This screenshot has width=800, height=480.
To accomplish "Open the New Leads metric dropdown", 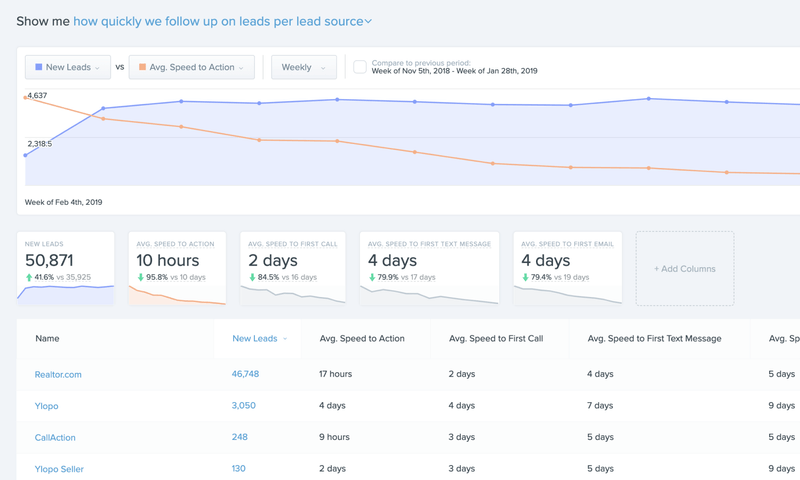I will 68,67.
